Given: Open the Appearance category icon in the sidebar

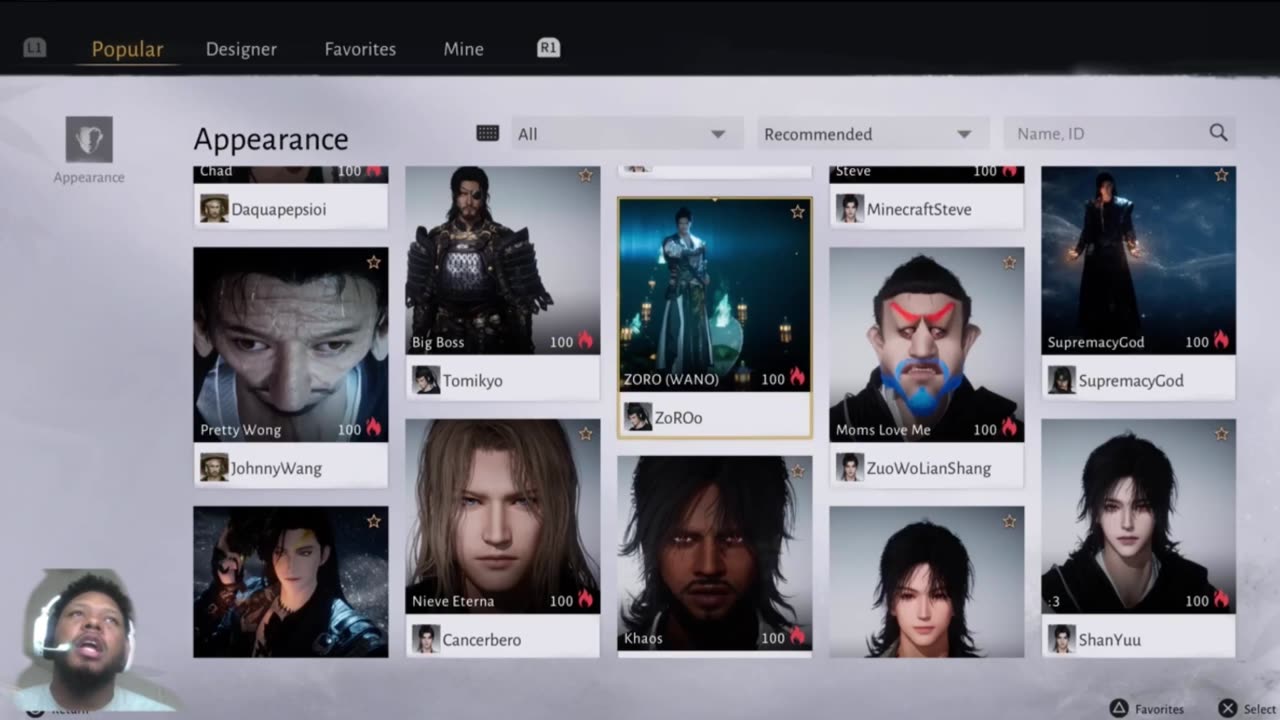Looking at the screenshot, I should pyautogui.click(x=89, y=139).
